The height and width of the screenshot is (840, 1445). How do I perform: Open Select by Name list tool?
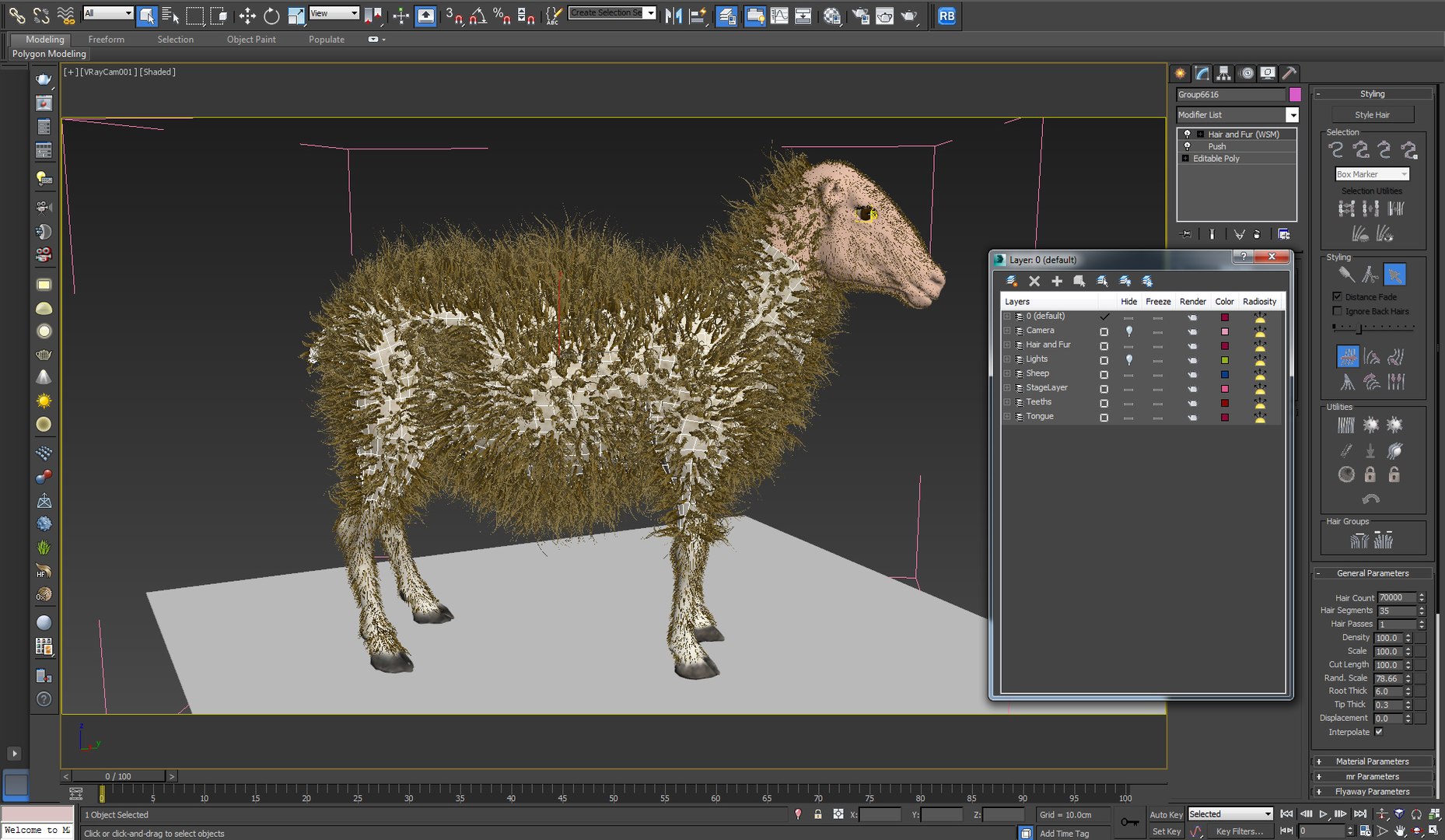pos(170,16)
